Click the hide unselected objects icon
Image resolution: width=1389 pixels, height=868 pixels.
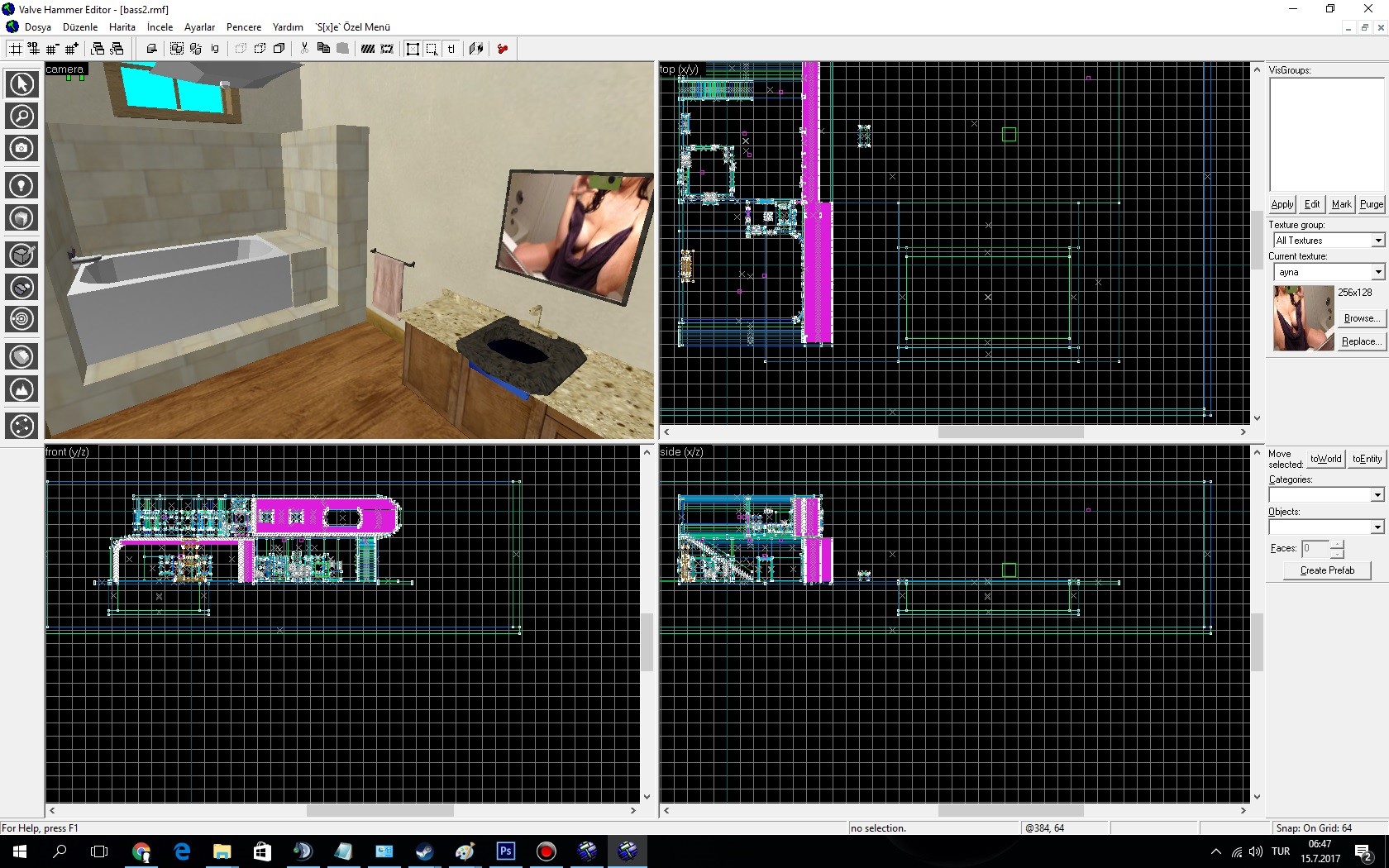pyautogui.click(x=260, y=49)
